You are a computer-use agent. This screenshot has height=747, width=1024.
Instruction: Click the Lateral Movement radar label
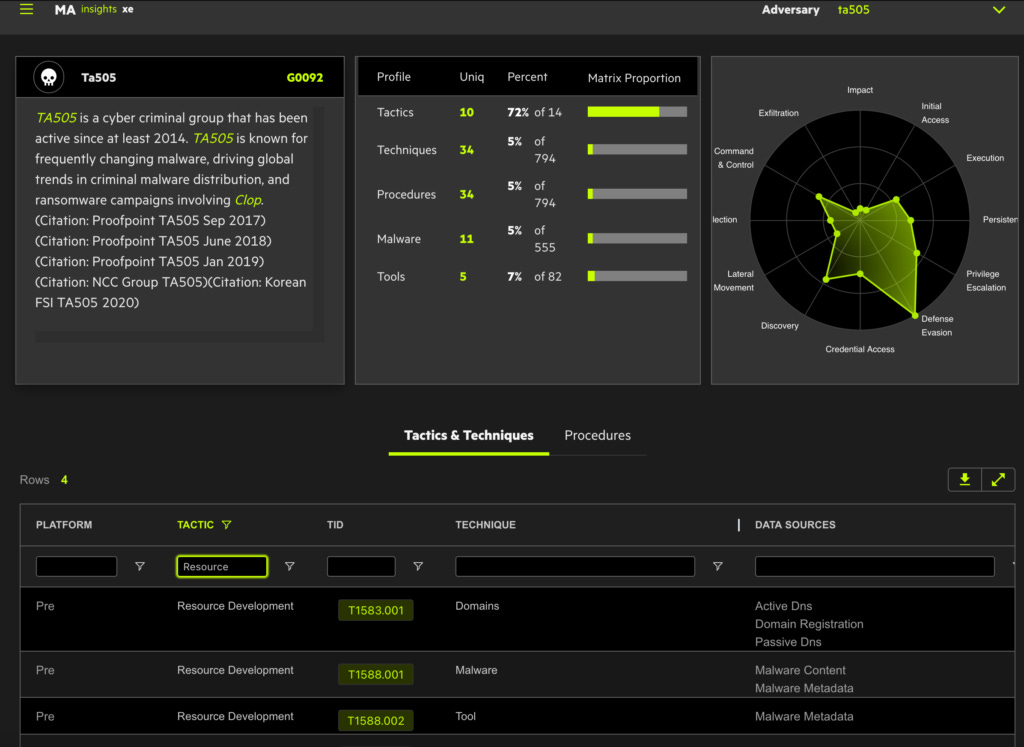point(733,281)
